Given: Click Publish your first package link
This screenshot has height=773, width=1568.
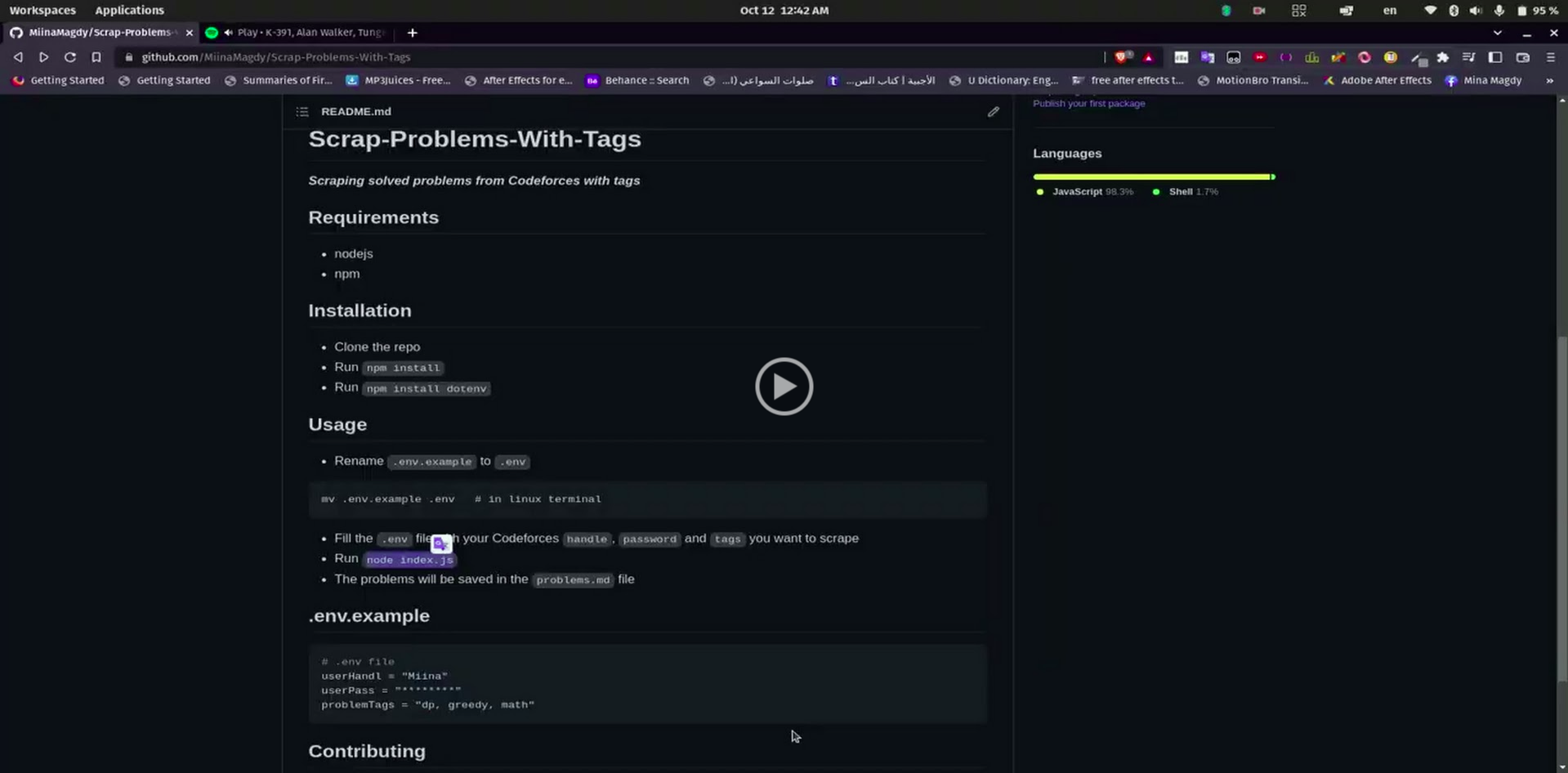Looking at the screenshot, I should [x=1088, y=104].
